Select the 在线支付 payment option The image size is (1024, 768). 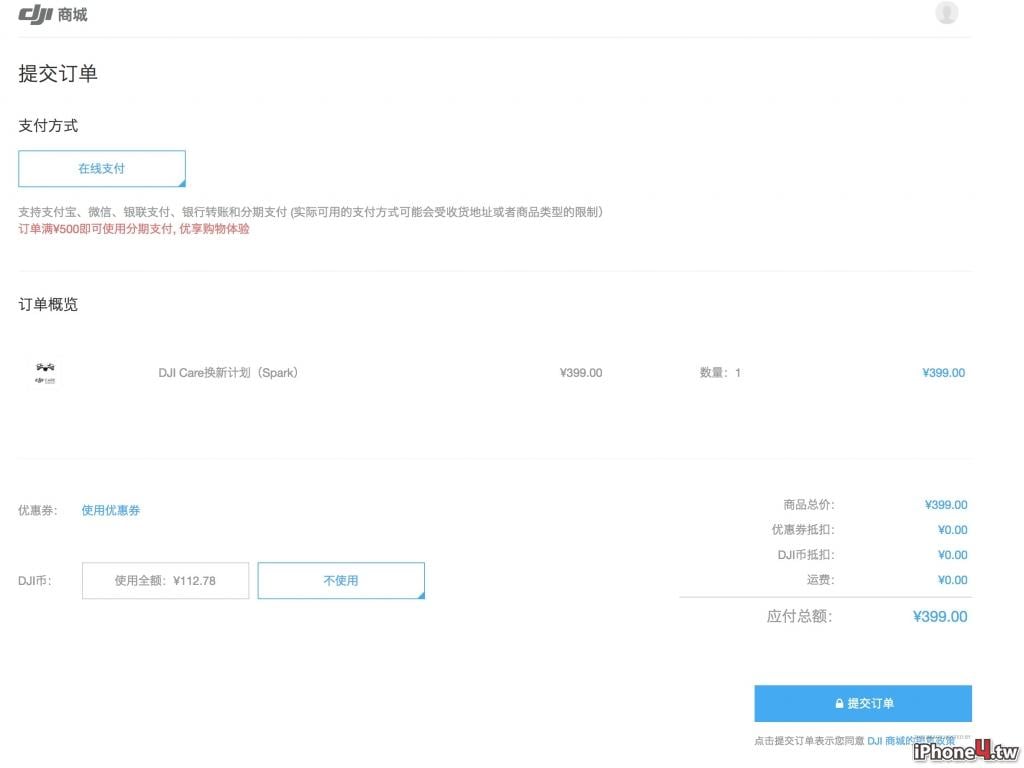pos(102,168)
